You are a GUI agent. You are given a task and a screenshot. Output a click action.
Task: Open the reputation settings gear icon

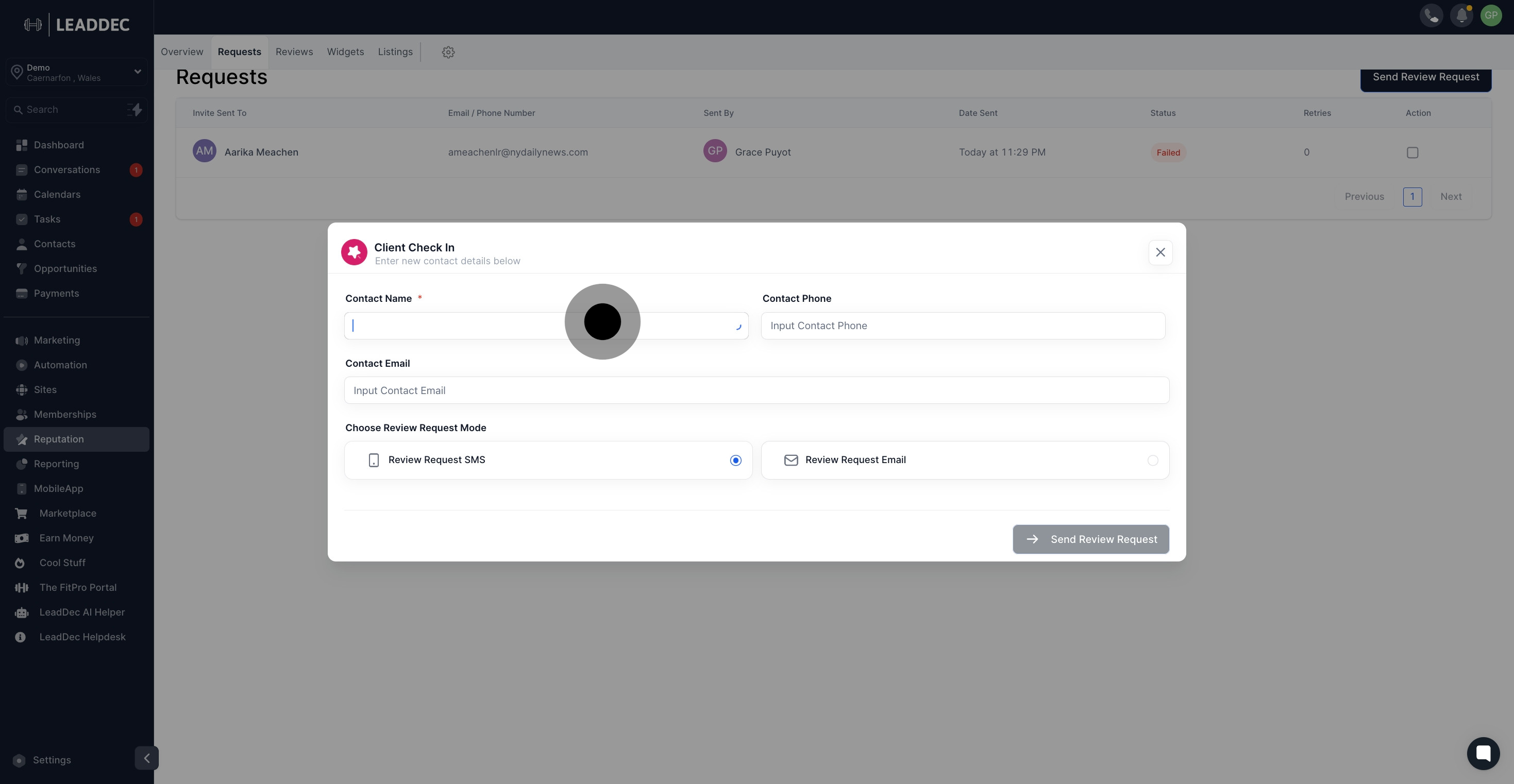coord(448,53)
